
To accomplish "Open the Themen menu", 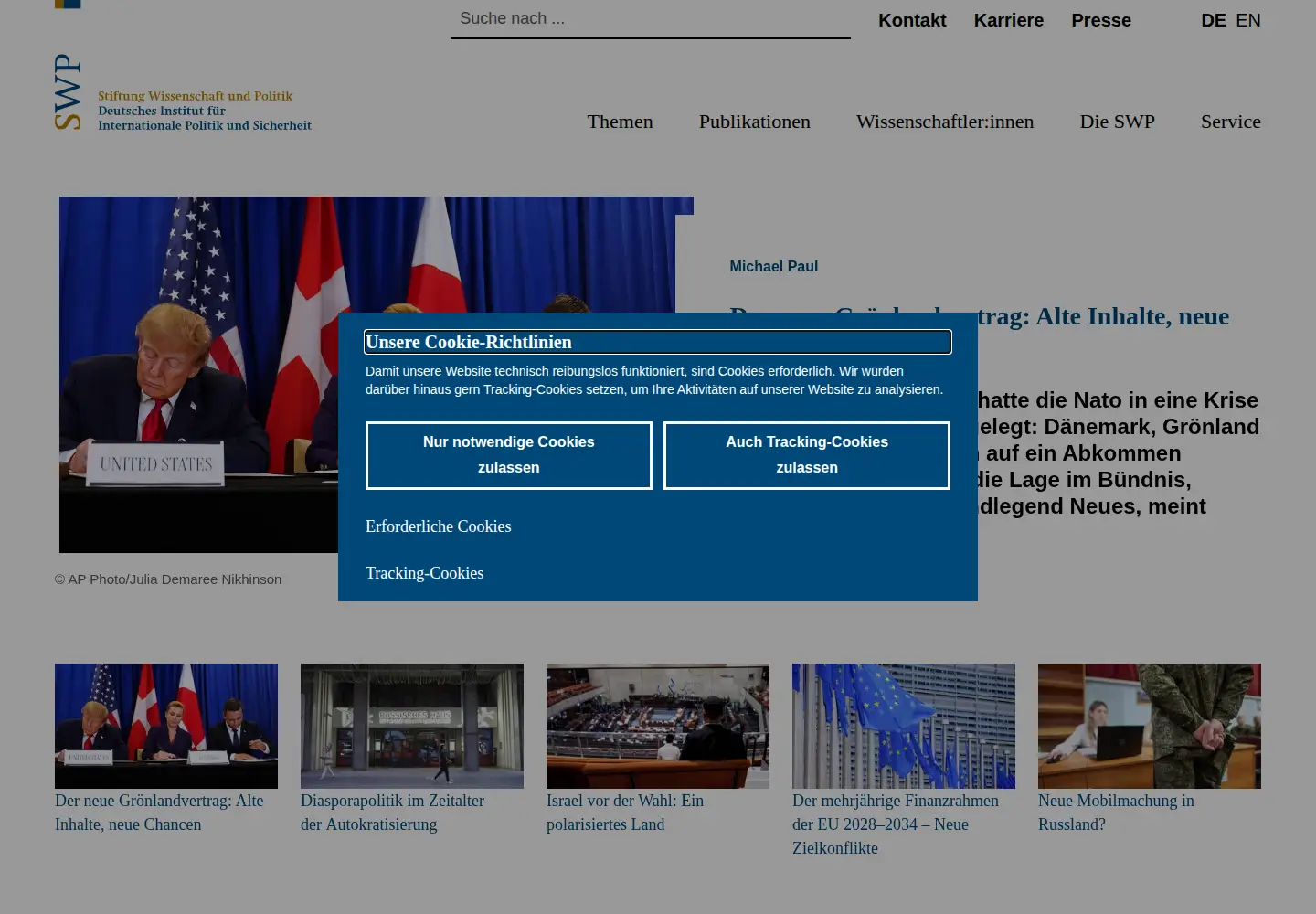I will click(x=620, y=122).
